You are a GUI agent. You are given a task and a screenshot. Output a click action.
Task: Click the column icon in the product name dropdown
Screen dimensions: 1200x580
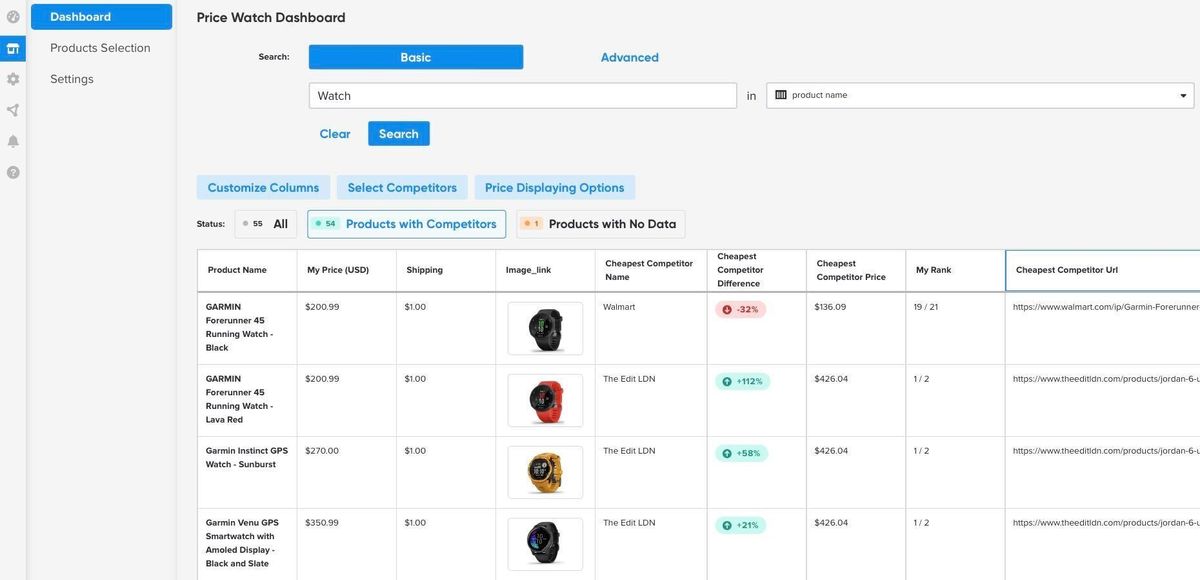[781, 95]
